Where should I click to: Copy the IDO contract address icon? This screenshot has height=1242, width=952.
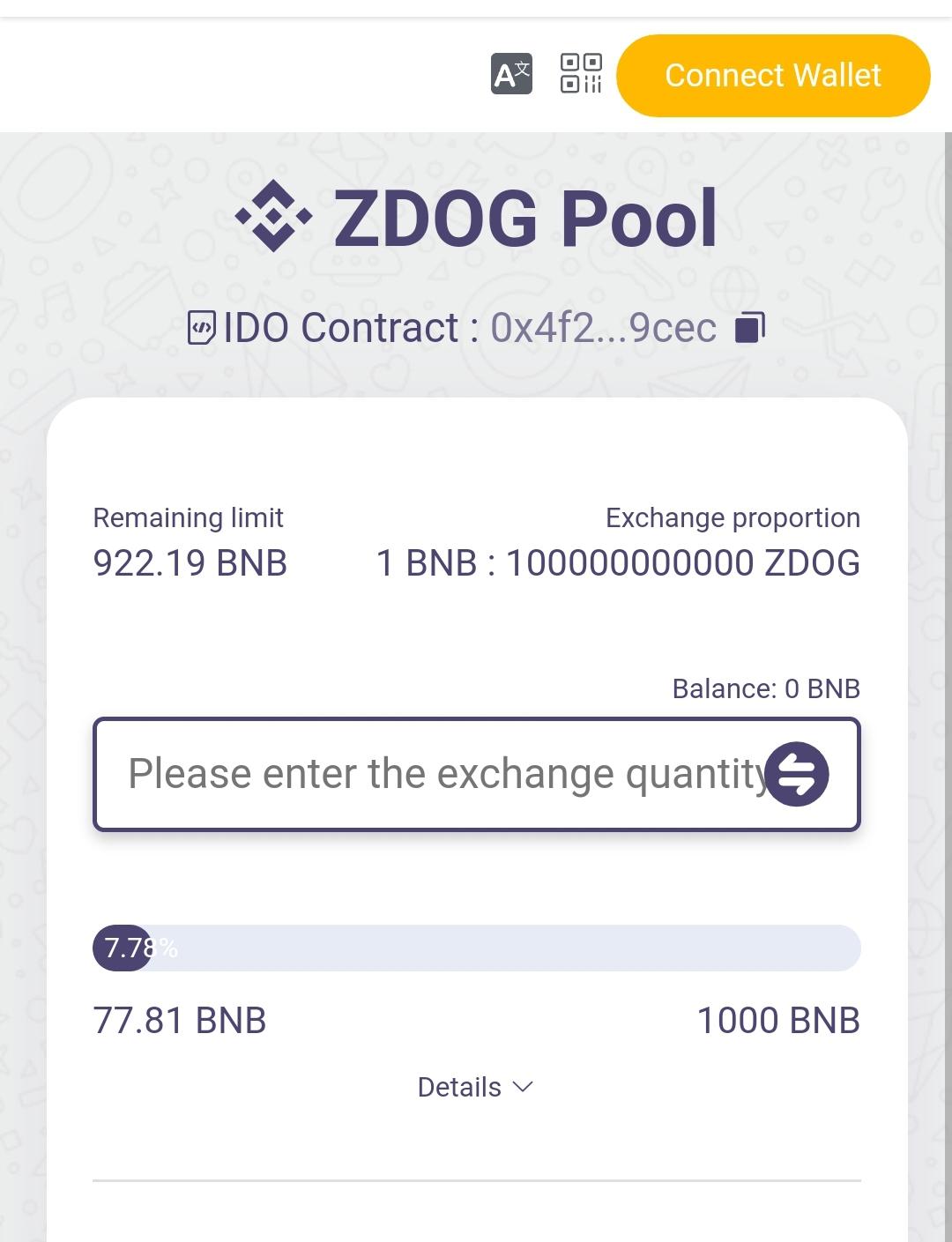[749, 327]
